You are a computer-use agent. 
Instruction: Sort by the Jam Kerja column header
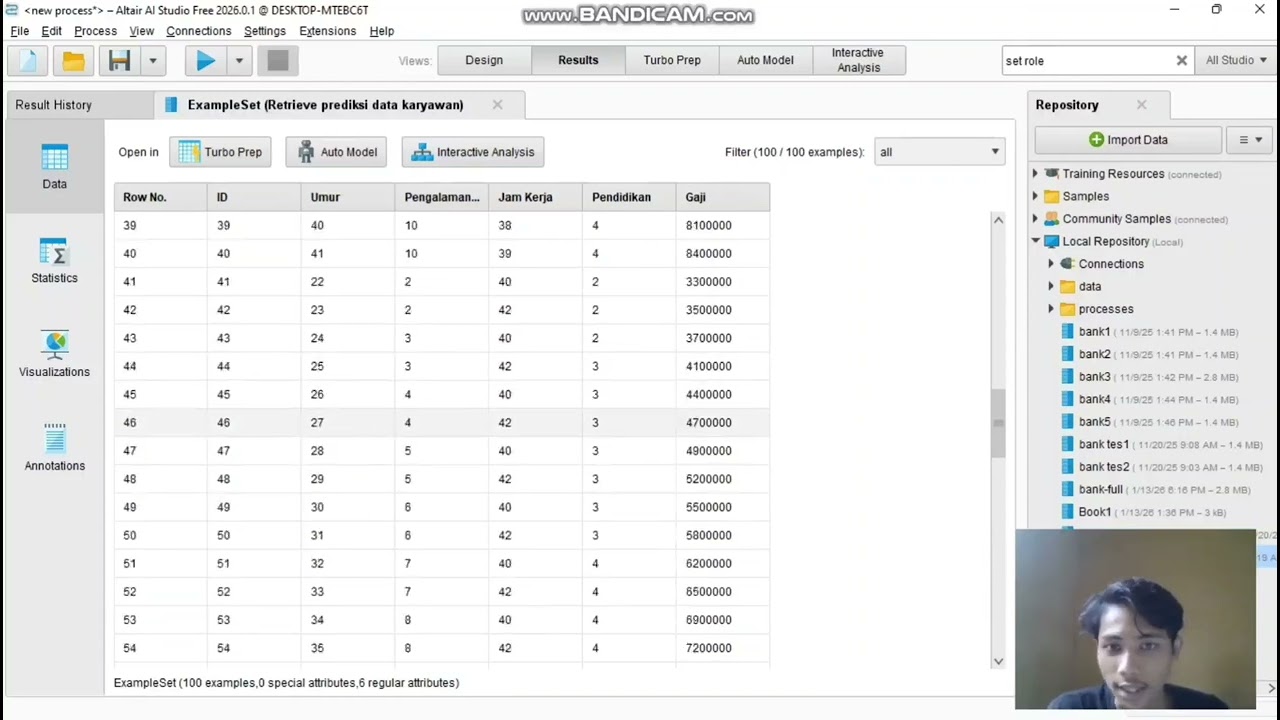535,197
